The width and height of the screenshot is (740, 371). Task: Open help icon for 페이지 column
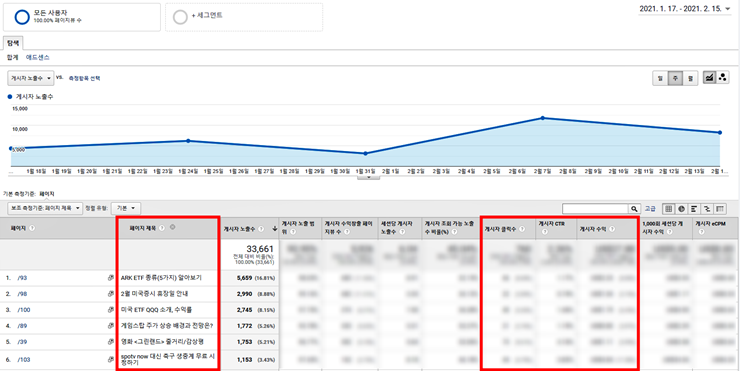[32, 228]
